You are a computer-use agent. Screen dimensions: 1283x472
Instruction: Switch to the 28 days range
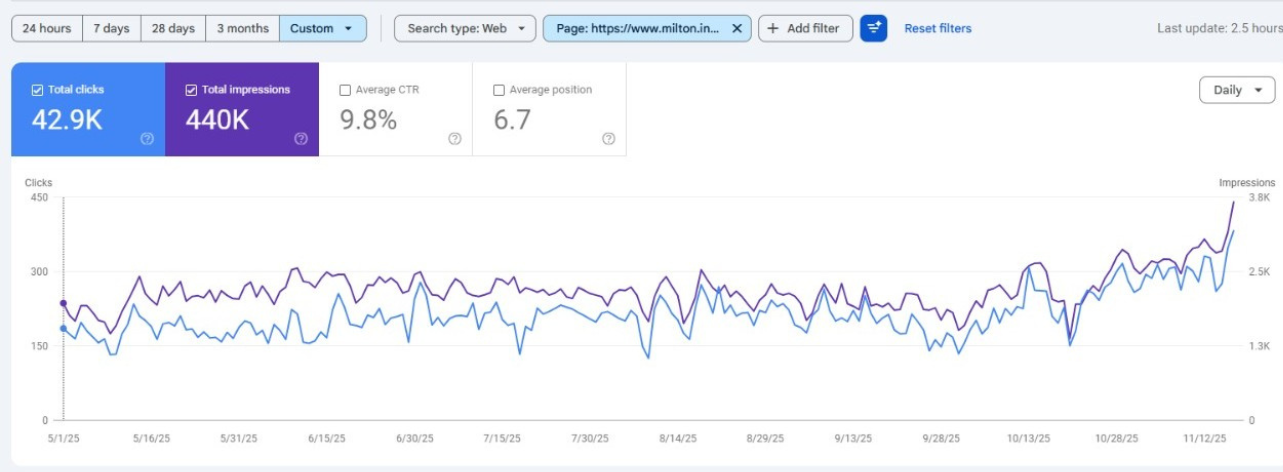click(x=173, y=28)
